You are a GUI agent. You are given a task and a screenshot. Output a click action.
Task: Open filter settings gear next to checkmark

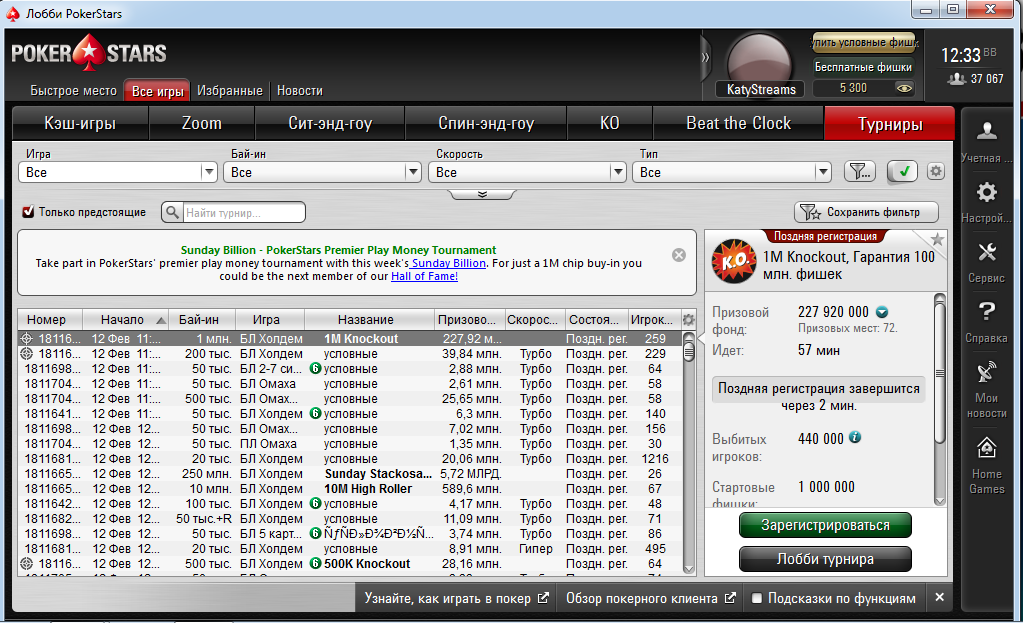(936, 172)
